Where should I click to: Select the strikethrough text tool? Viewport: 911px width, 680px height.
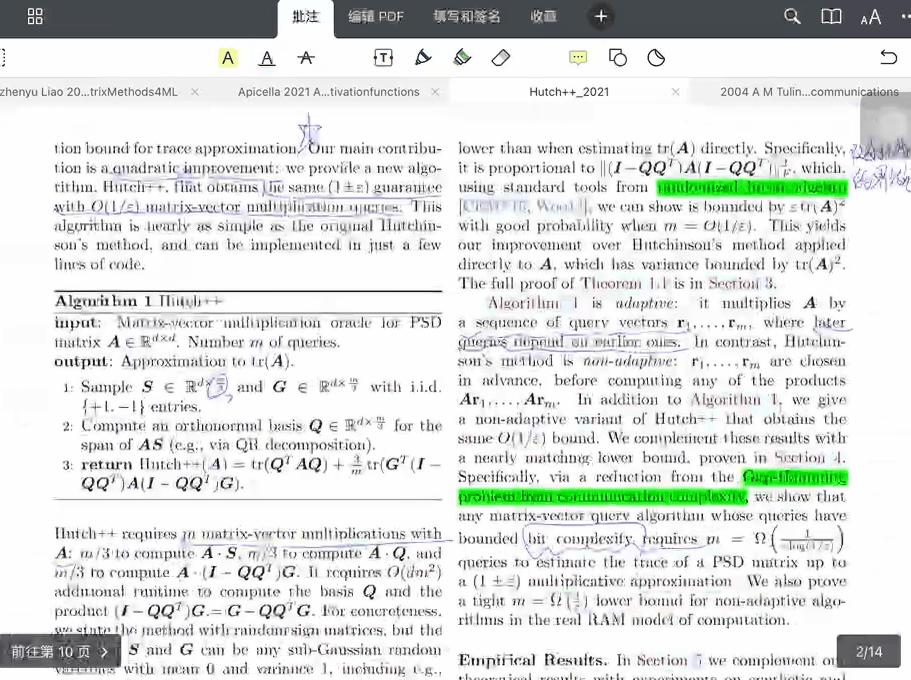[307, 58]
